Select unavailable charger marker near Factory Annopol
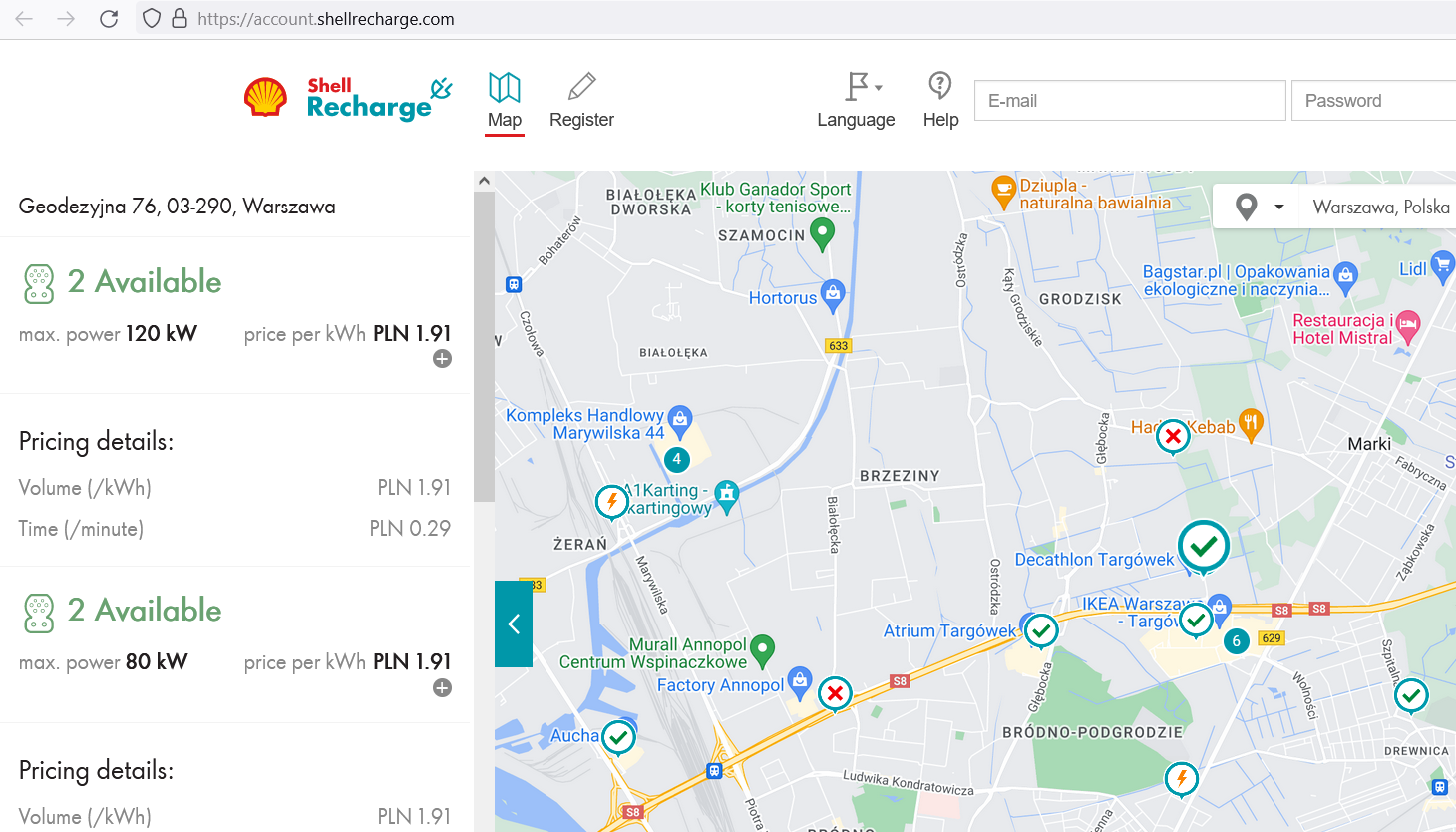Viewport: 1456px width, 832px height. pyautogui.click(x=835, y=693)
